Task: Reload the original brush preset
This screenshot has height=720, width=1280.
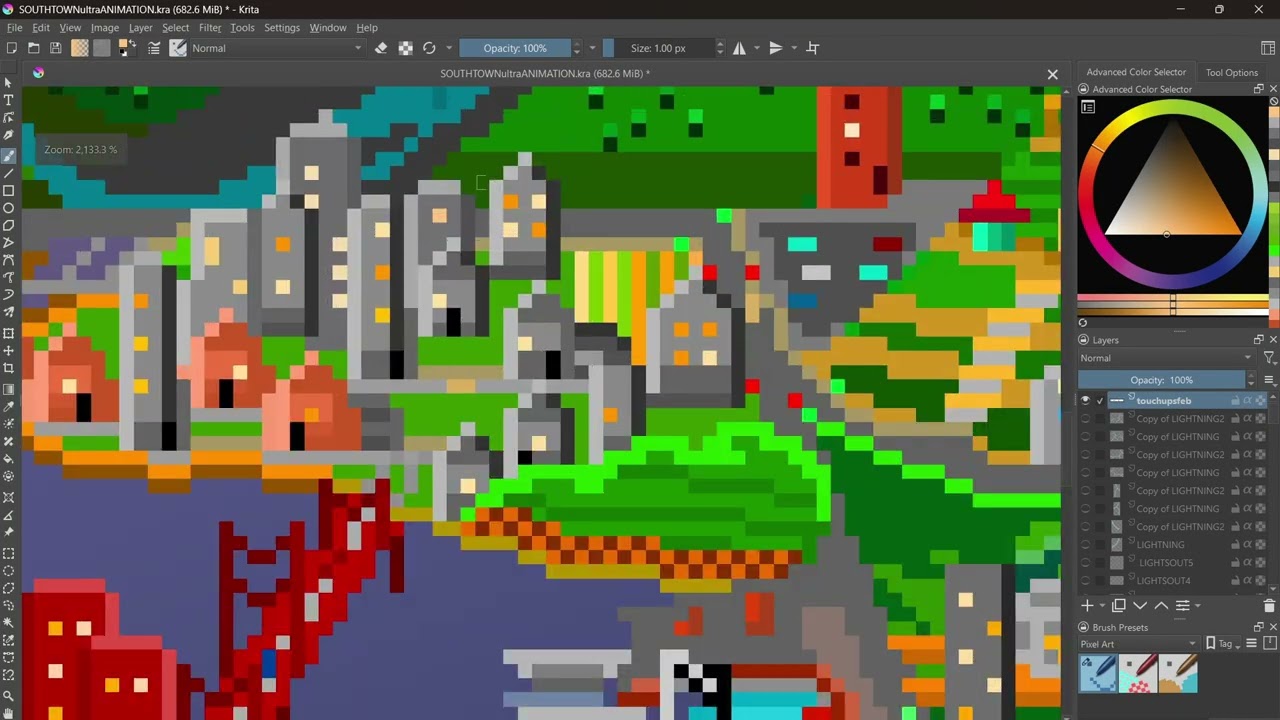Action: 429,48
